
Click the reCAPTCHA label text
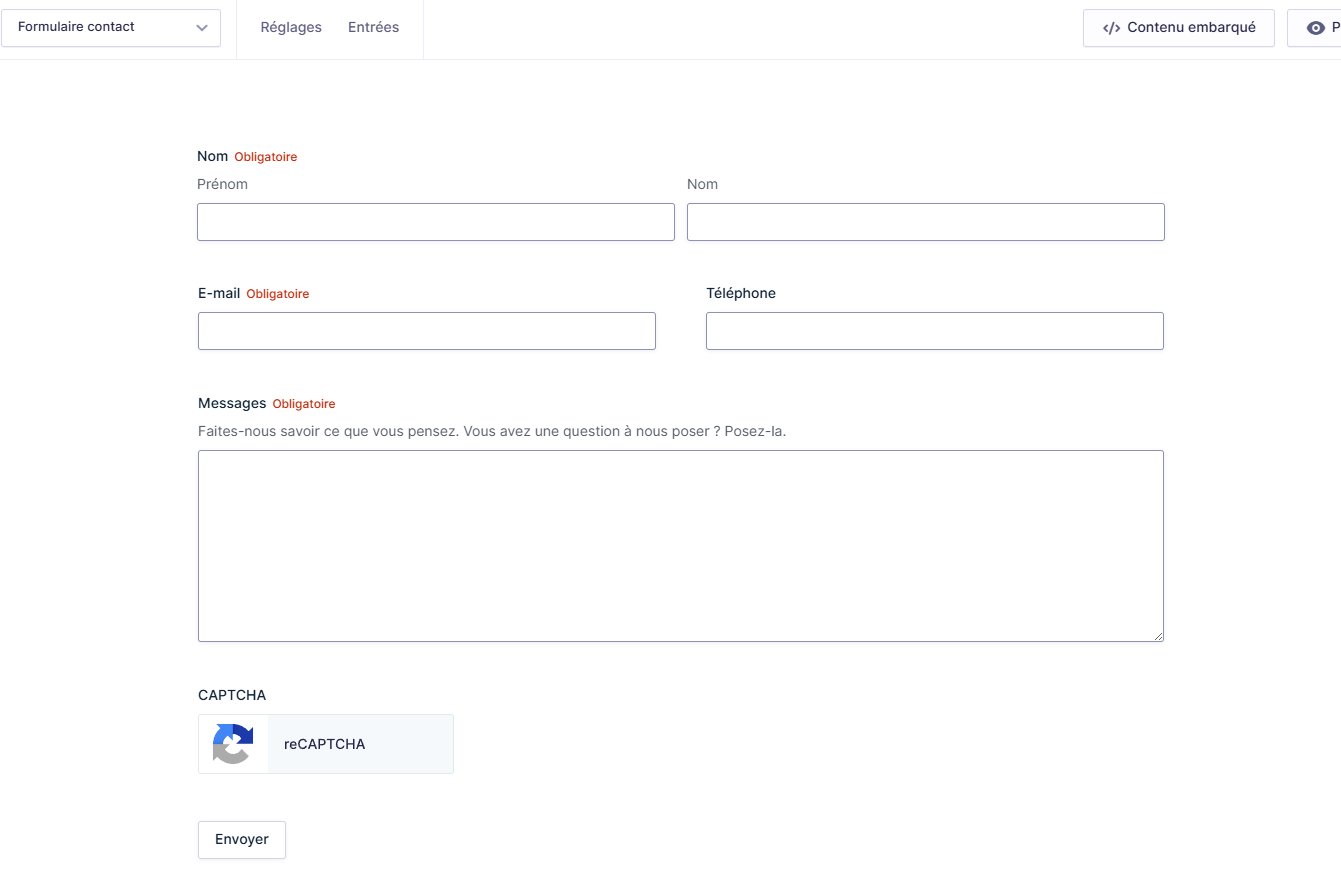pos(325,744)
